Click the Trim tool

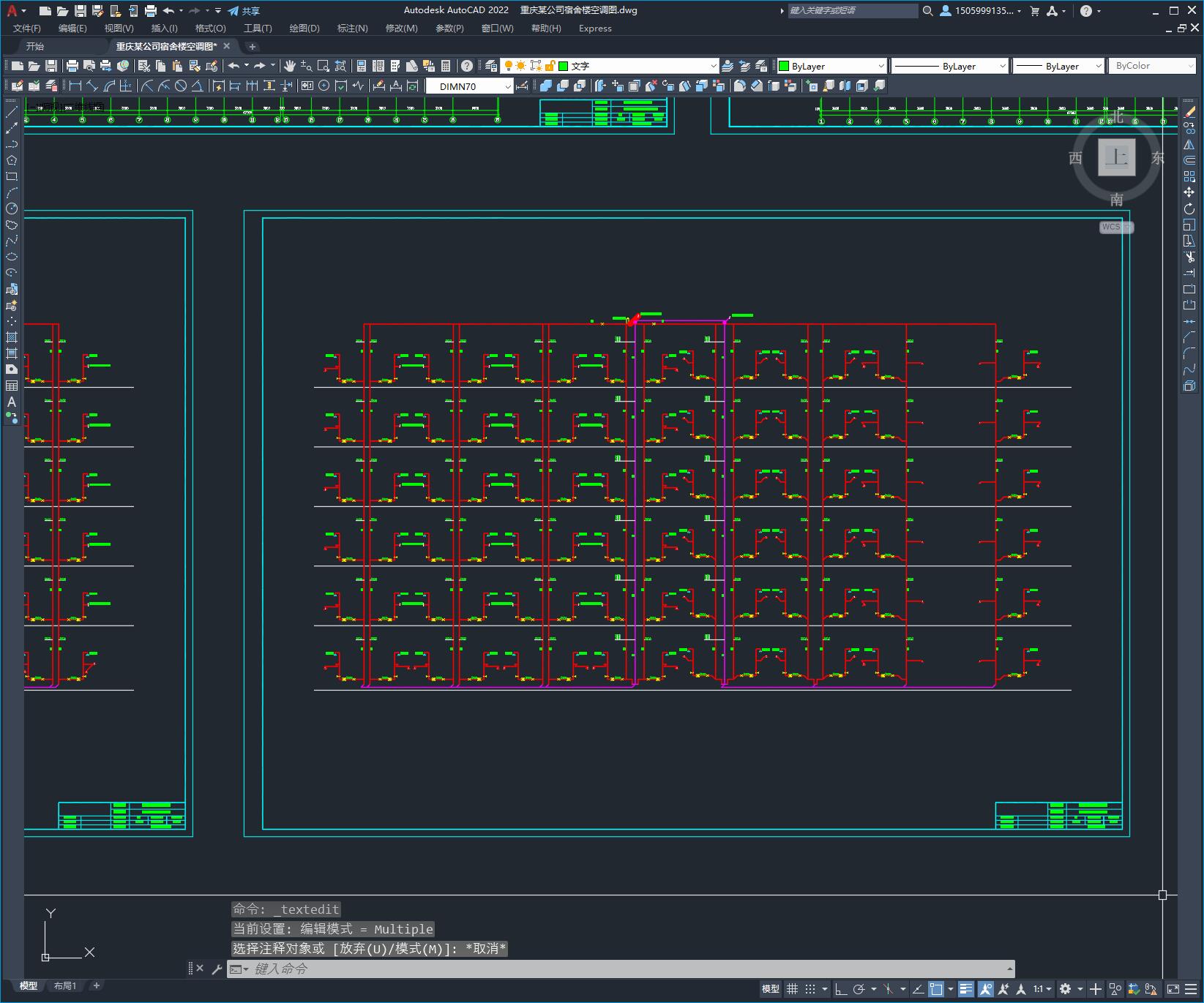point(1189,257)
